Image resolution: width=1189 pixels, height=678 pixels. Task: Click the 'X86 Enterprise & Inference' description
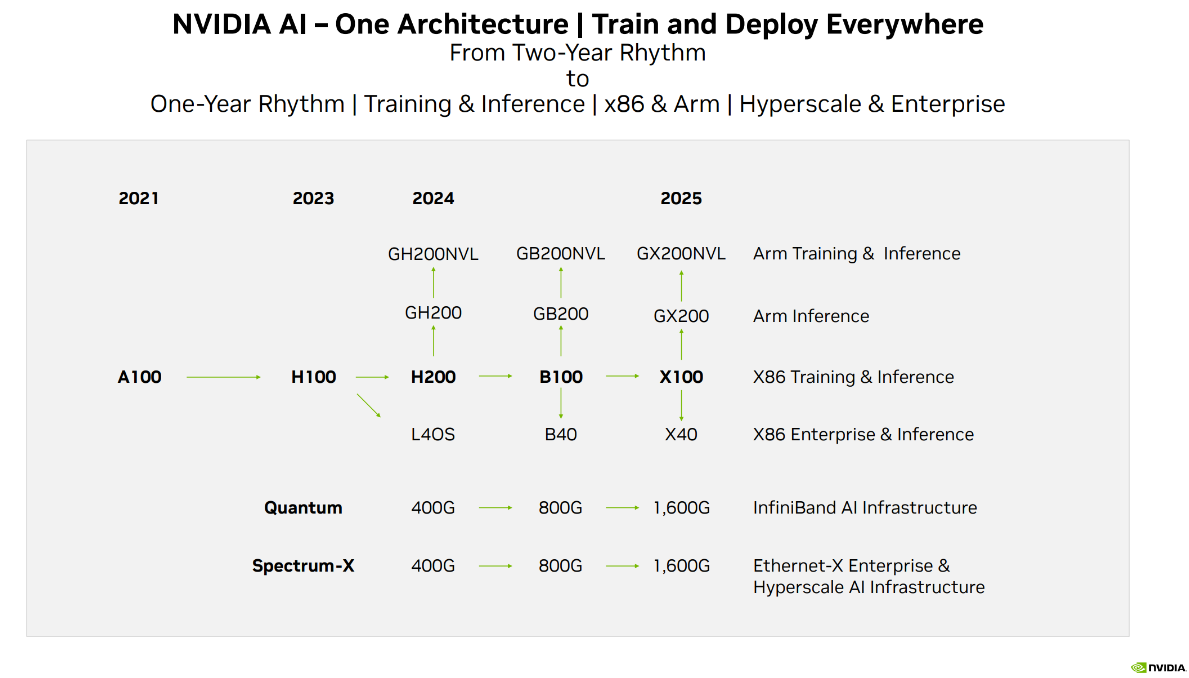pos(863,435)
